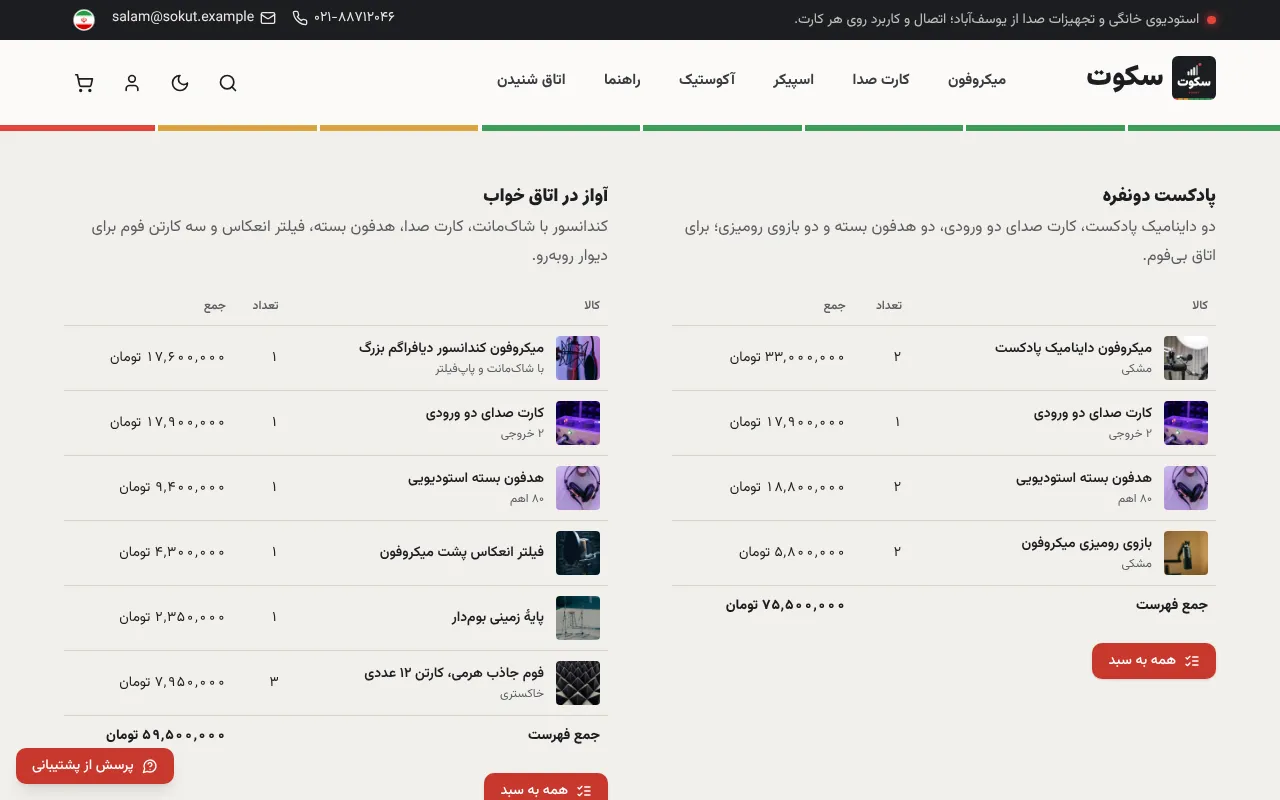The height and width of the screenshot is (800, 1280).
Task: Click the envelope email icon
Action: (x=268, y=18)
